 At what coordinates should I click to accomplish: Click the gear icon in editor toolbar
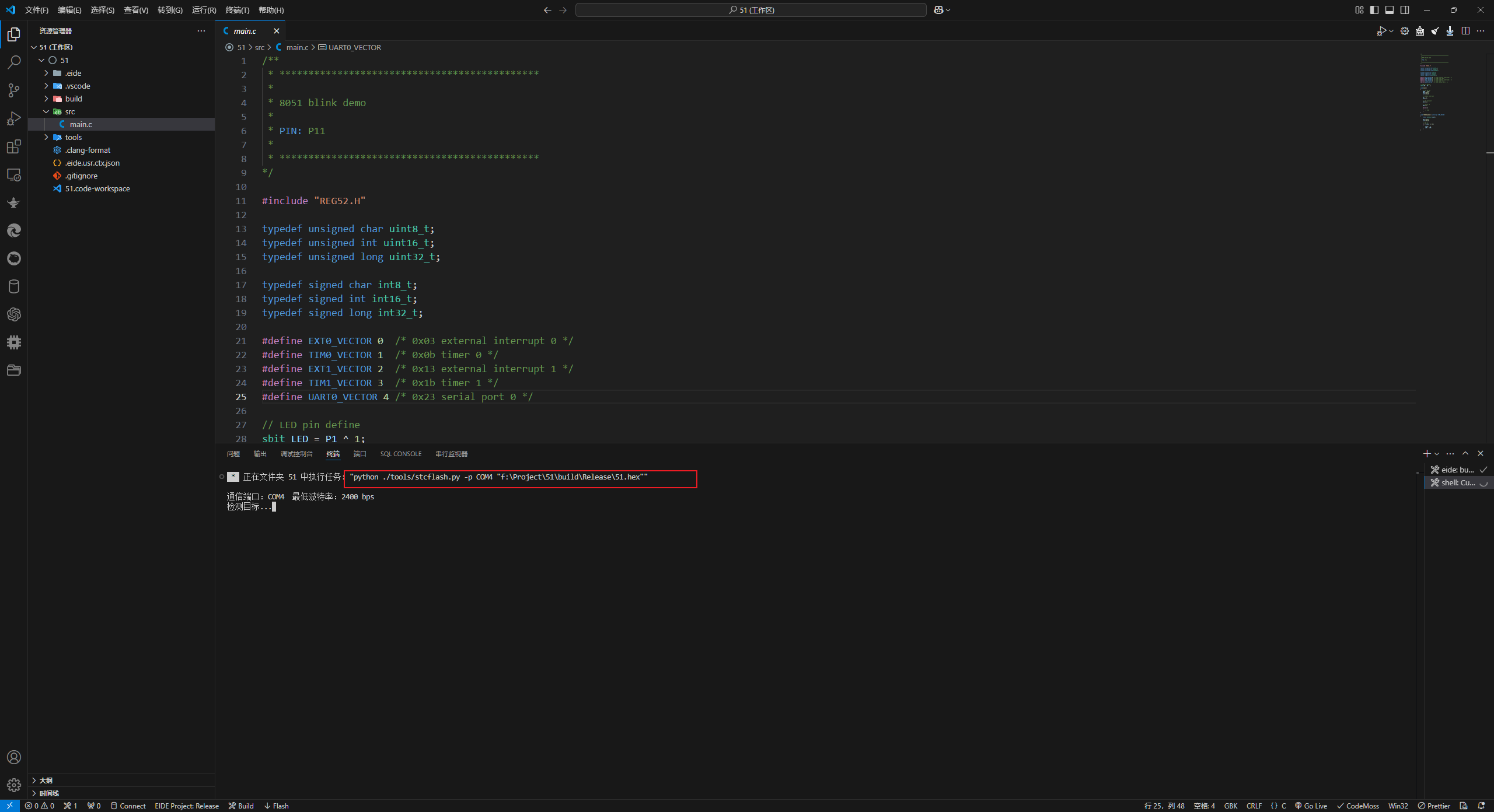tap(1405, 31)
